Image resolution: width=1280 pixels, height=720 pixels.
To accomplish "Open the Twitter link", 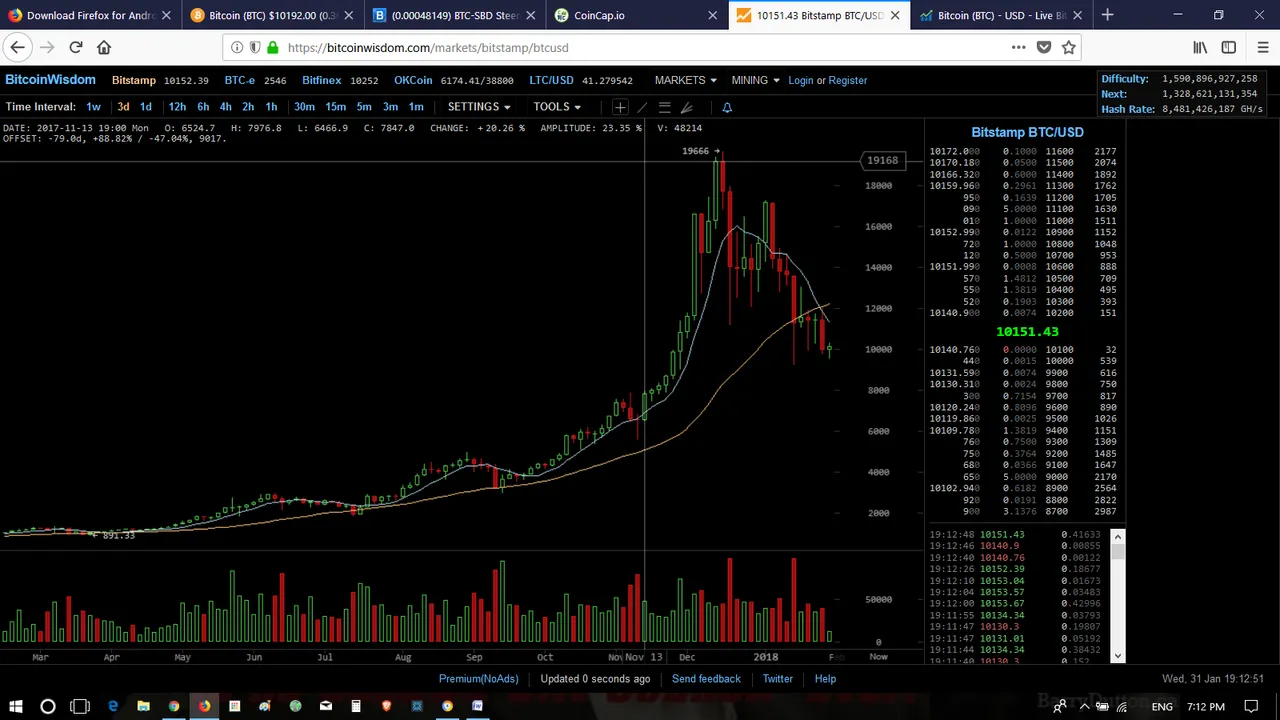I will coord(777,679).
